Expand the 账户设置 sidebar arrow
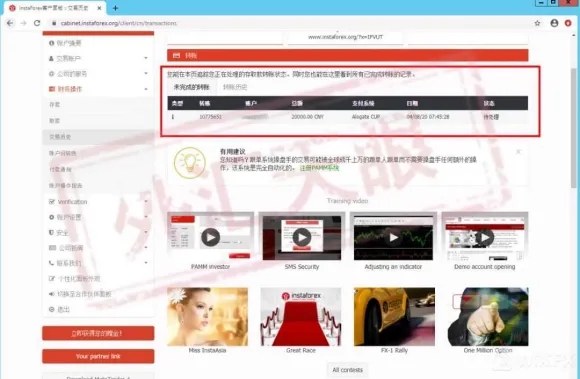Image resolution: width=580 pixels, height=379 pixels. [x=146, y=217]
